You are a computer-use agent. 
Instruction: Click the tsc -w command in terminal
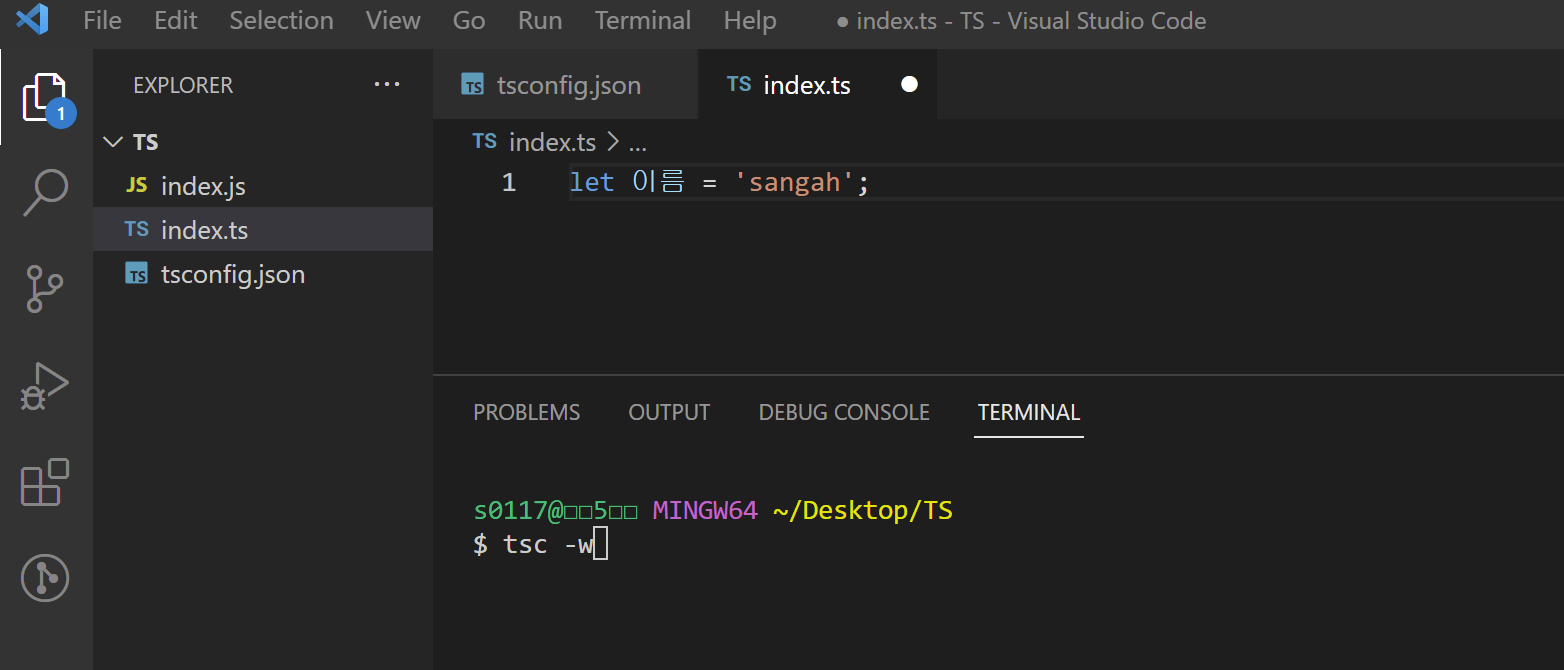(x=548, y=544)
